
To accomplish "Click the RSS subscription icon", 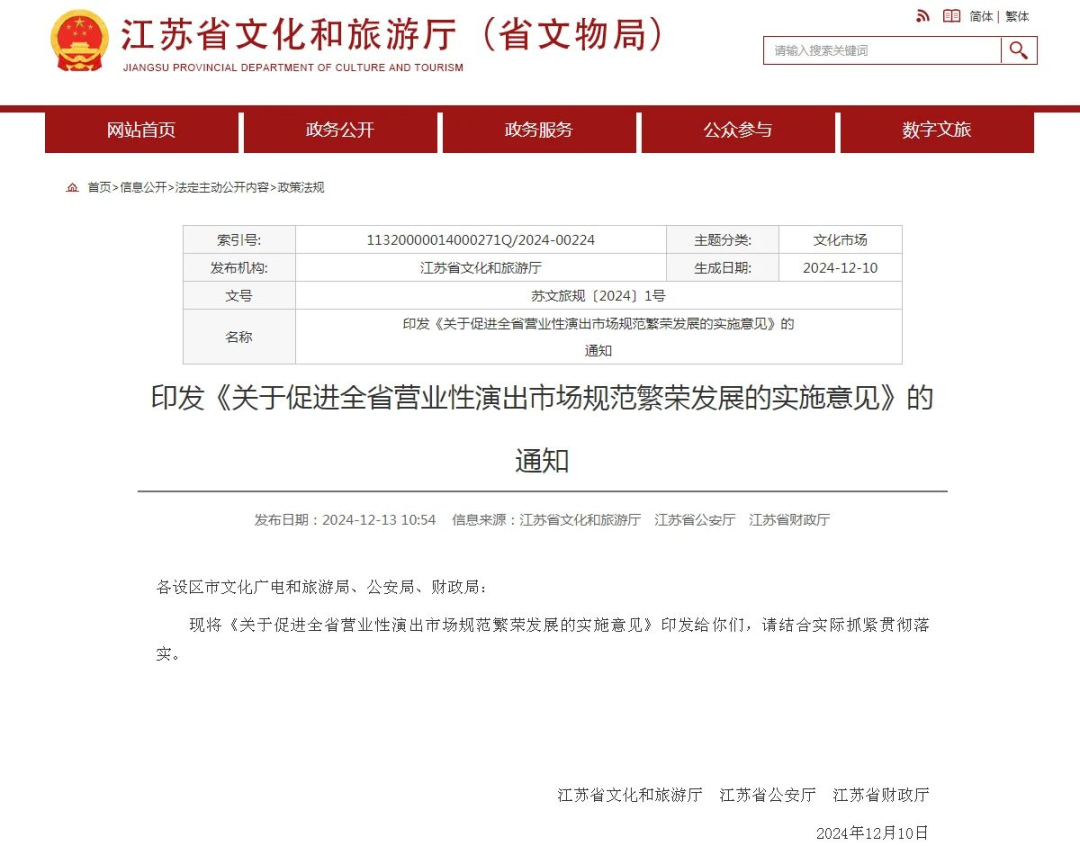I will click(x=922, y=15).
